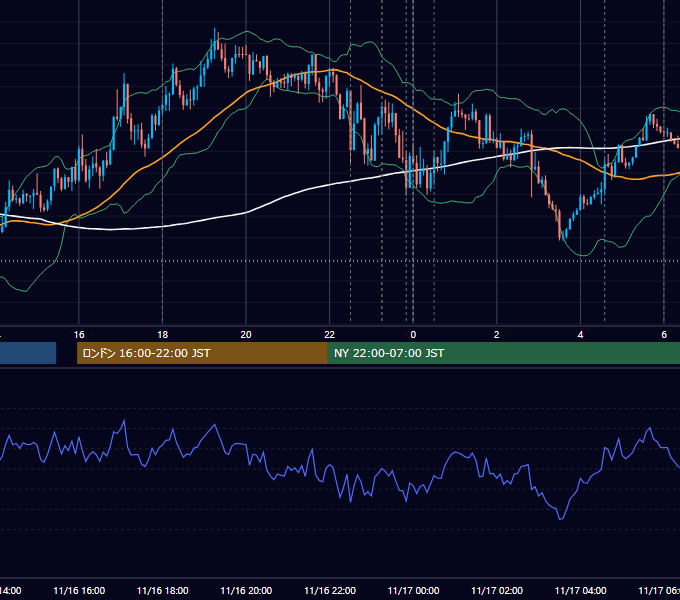
Task: Click the 20 hour axis label
Action: [246, 334]
